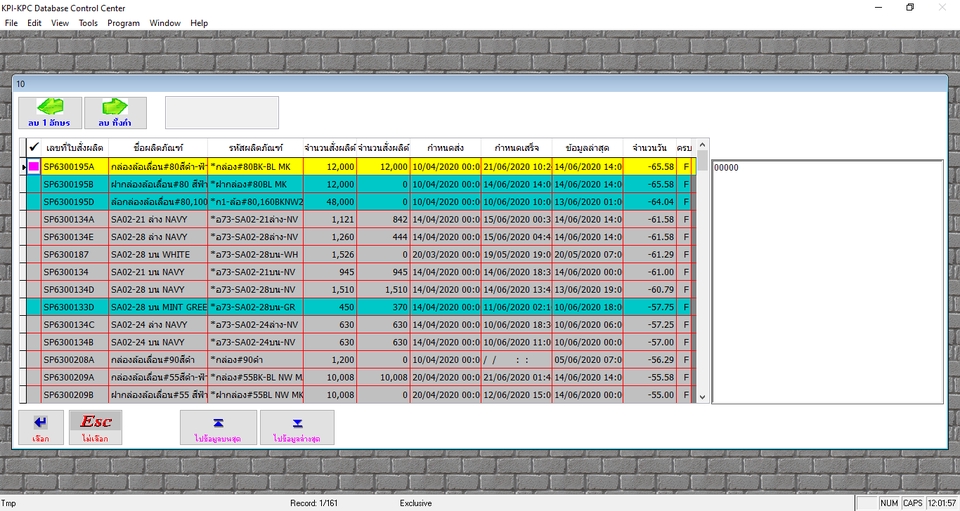Click the ครบ column header
The image size is (960, 511).
[x=684, y=147]
